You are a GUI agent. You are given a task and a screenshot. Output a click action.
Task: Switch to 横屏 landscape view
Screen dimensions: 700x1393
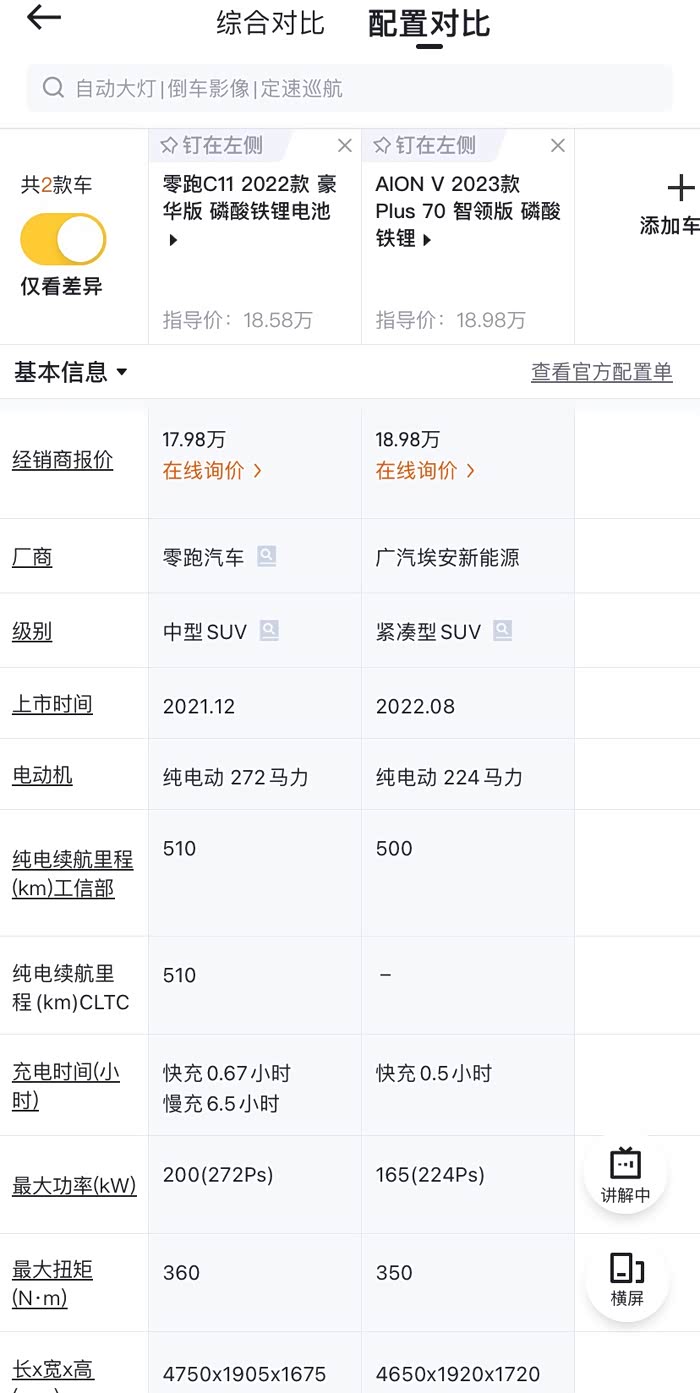tap(626, 1279)
